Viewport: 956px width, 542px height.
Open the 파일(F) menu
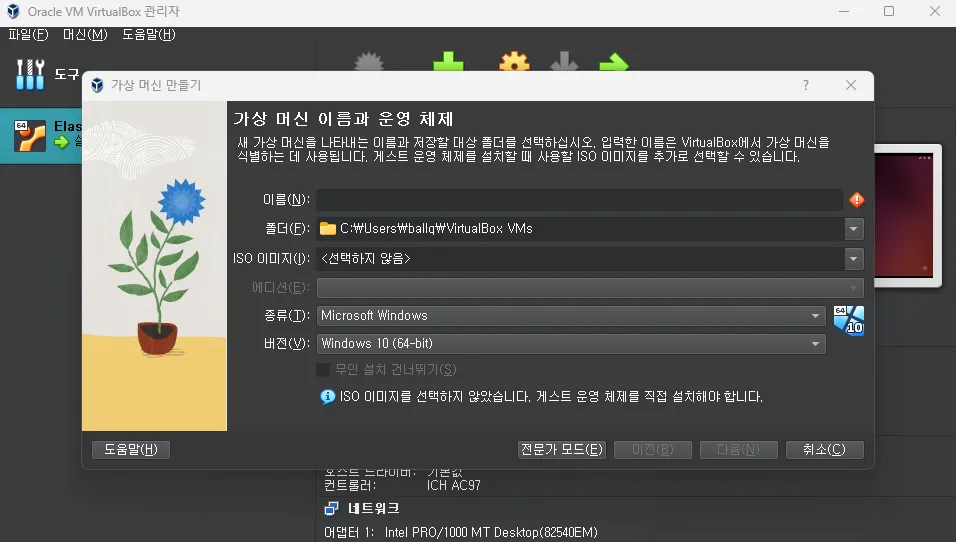point(28,35)
